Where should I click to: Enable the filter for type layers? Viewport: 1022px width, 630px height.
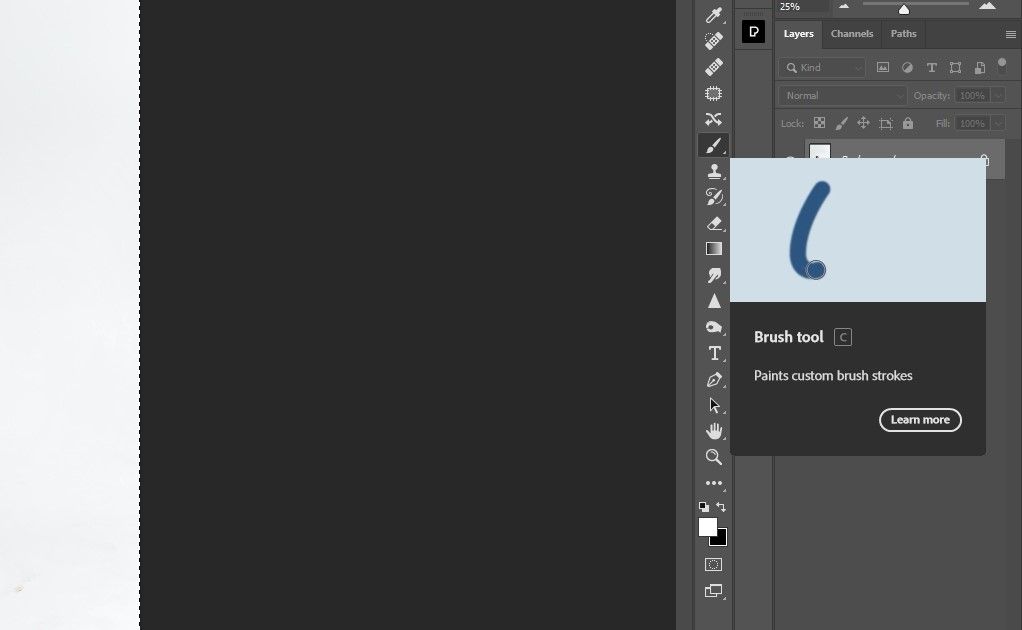[931, 68]
